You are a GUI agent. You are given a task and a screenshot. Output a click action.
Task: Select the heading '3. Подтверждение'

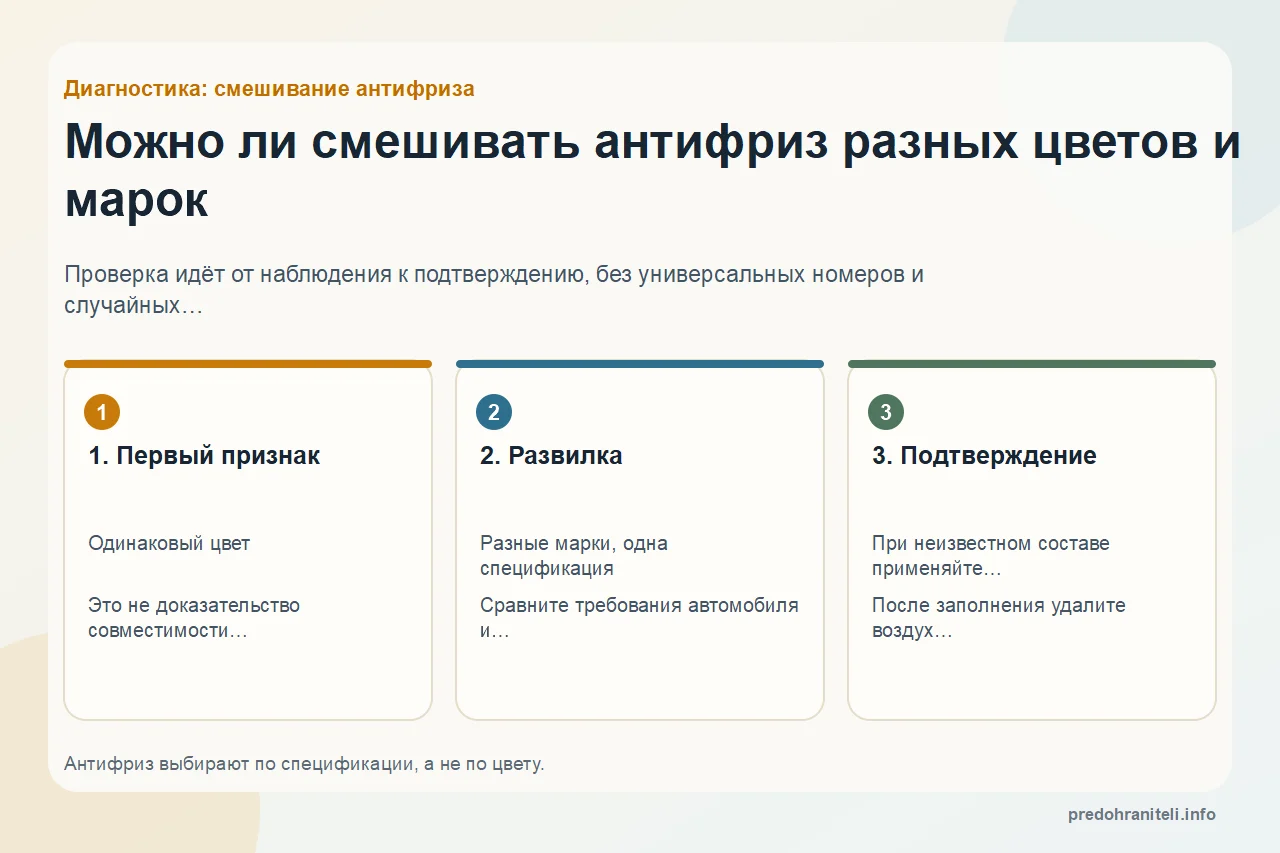[x=984, y=456]
